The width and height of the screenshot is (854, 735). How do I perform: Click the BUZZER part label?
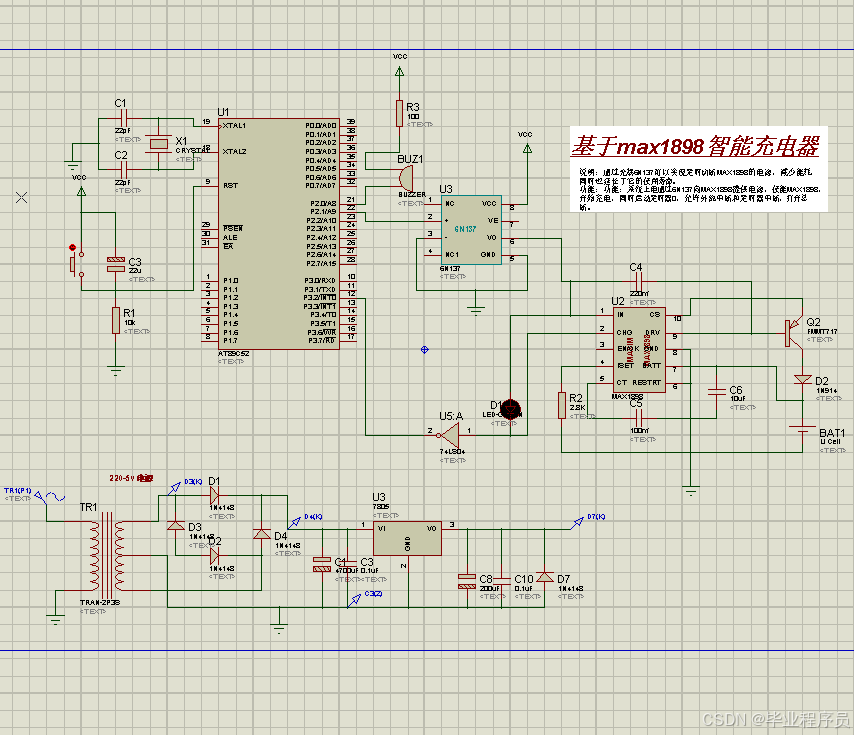click(412, 194)
